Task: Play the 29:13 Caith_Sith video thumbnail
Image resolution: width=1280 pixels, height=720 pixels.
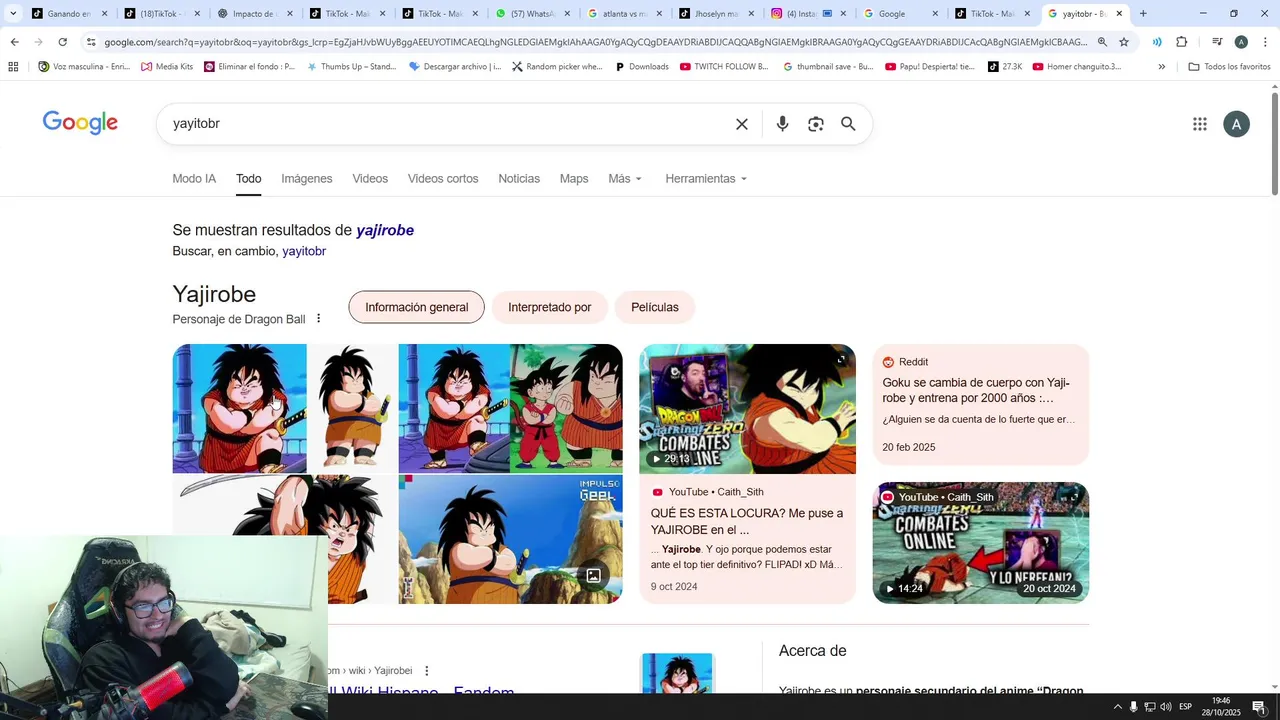Action: coord(747,409)
